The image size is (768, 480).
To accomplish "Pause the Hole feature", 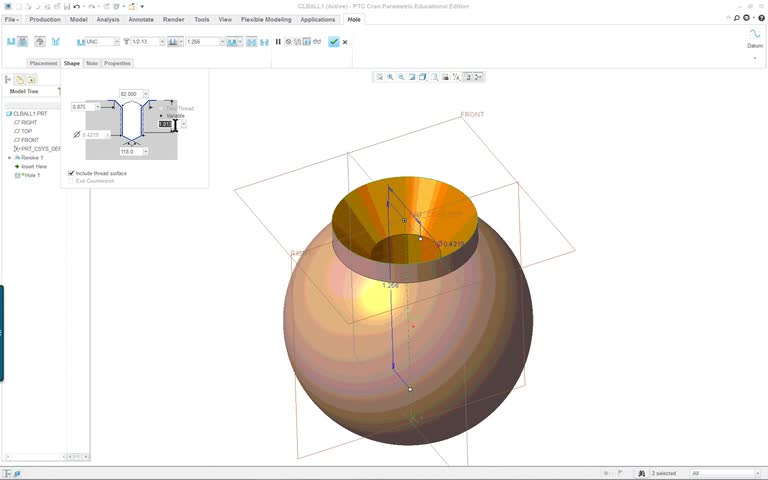I will [x=278, y=42].
